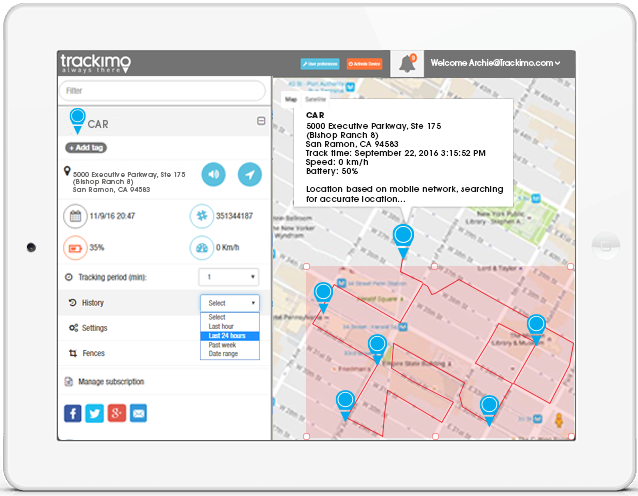
Task: Play the device beep sound button
Action: coord(214,174)
